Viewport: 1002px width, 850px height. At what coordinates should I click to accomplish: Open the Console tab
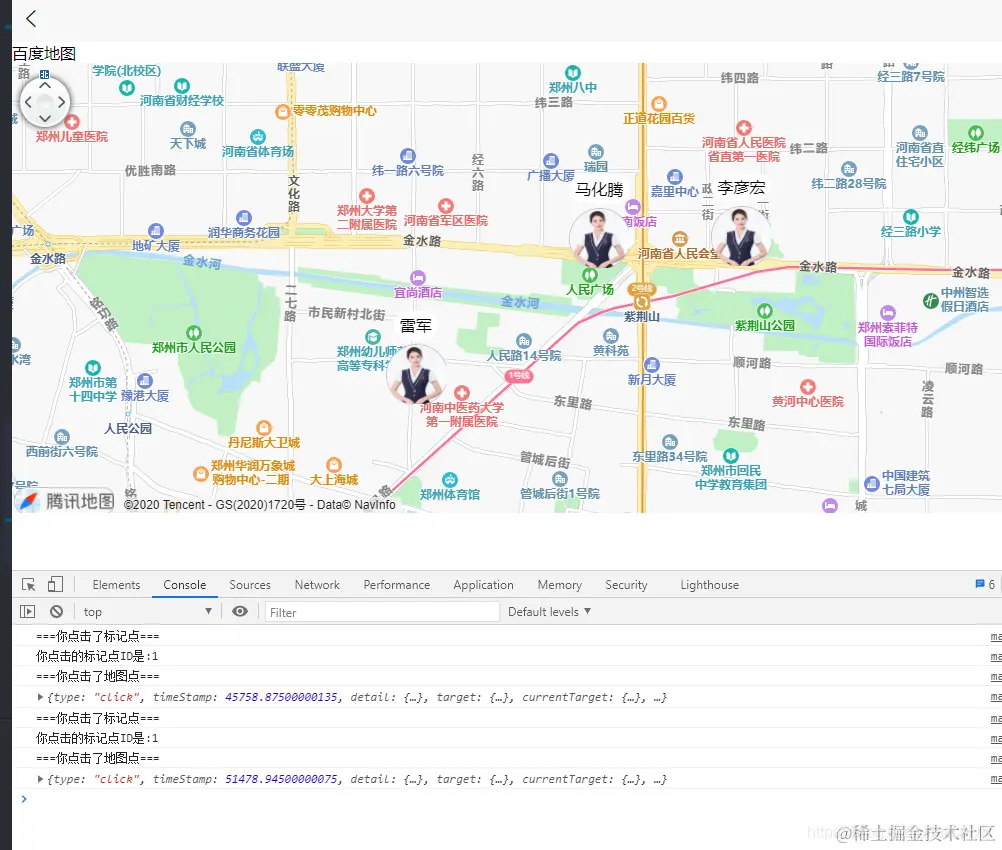click(185, 585)
